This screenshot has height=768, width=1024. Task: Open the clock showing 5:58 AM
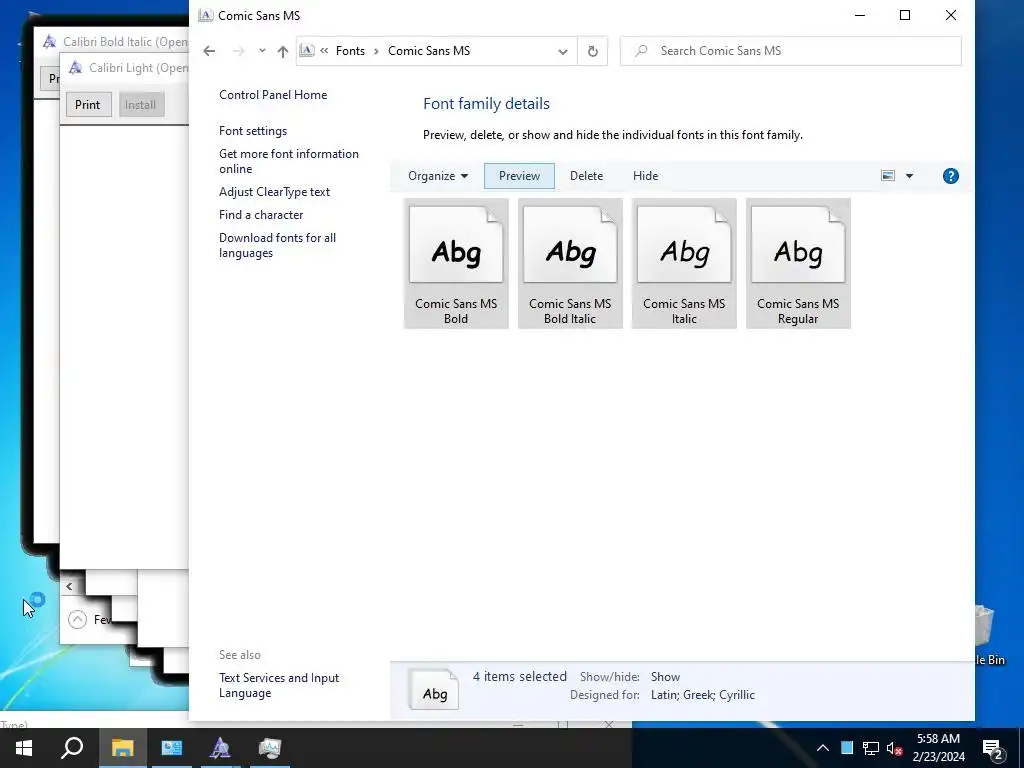938,748
